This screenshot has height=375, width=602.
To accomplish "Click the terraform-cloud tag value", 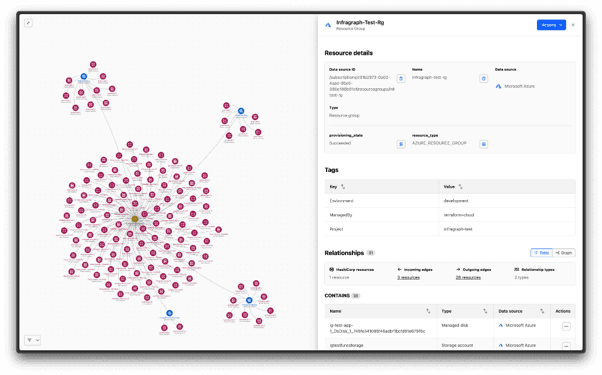I will pyautogui.click(x=459, y=215).
